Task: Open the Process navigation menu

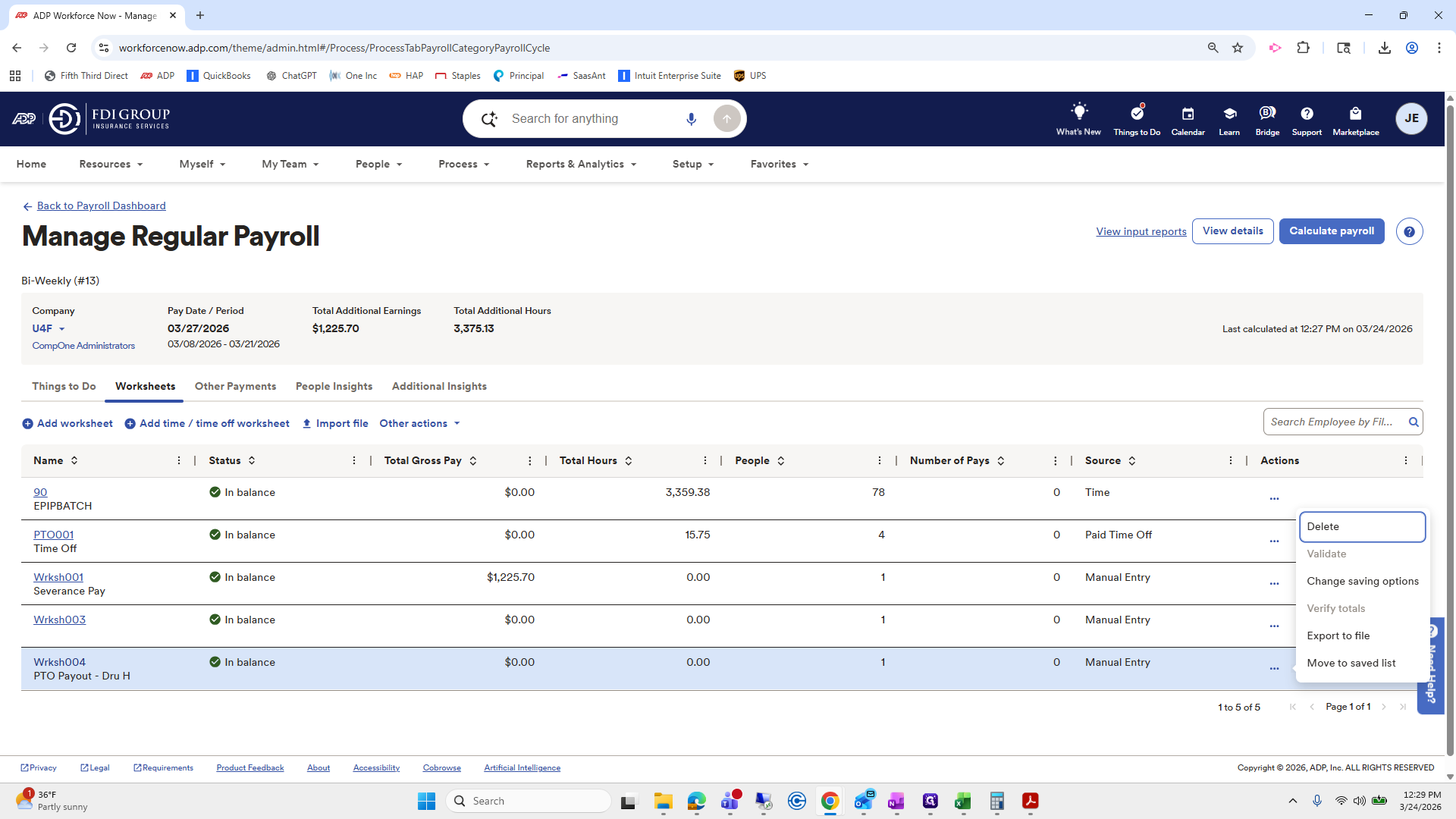Action: (463, 165)
